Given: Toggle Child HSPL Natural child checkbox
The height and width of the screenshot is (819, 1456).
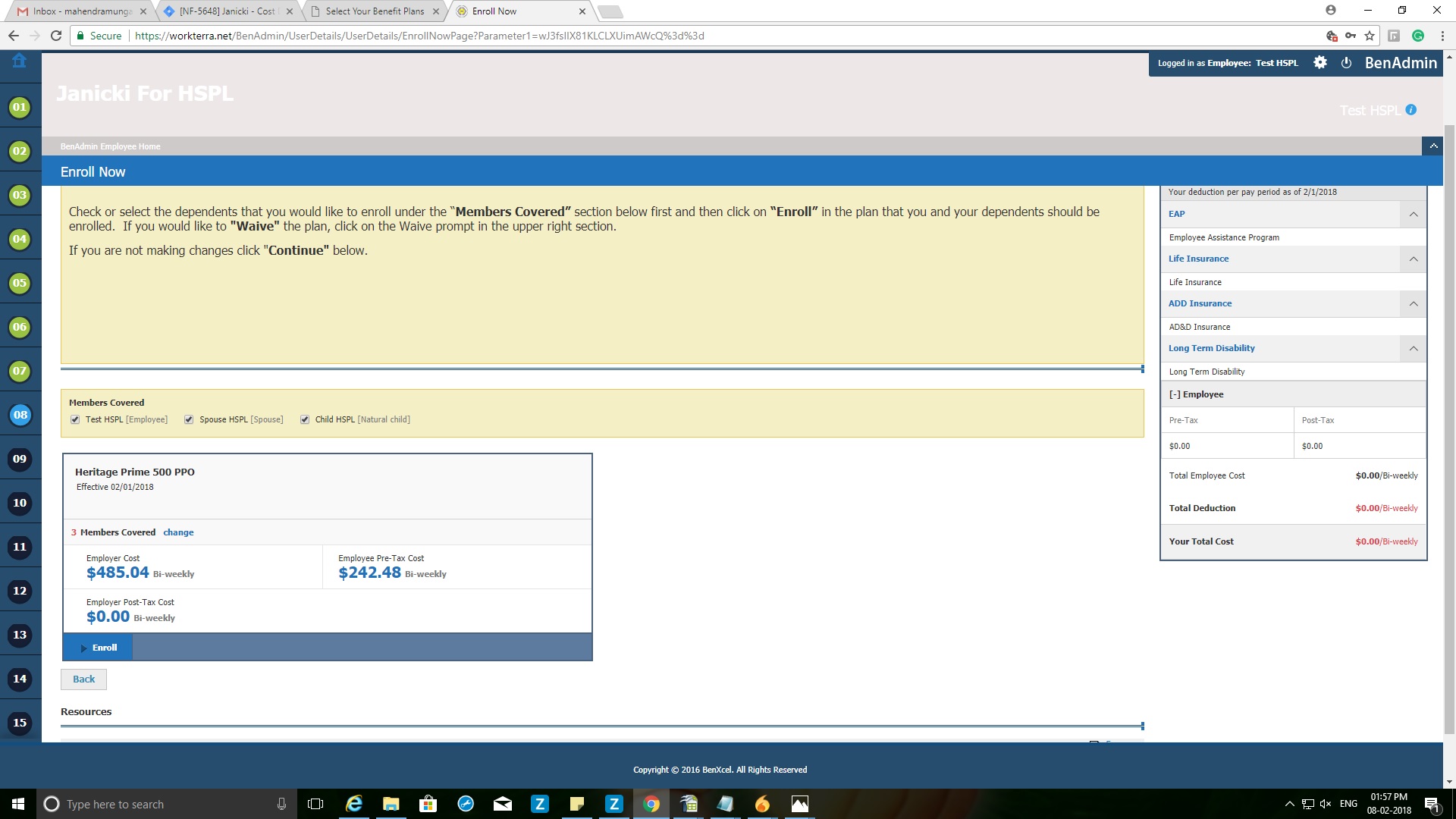Looking at the screenshot, I should [x=305, y=419].
